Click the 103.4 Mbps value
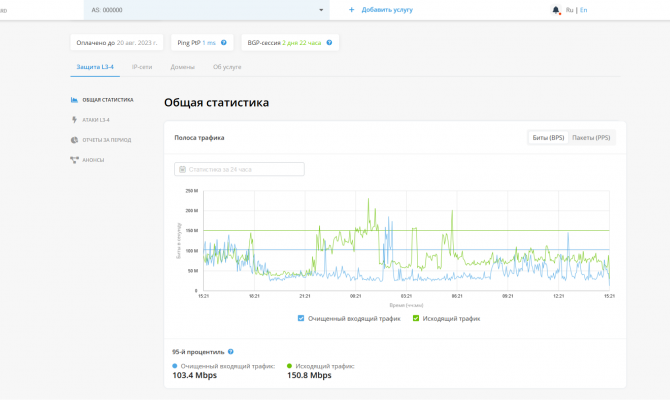This screenshot has height=400, width=670. pos(194,375)
